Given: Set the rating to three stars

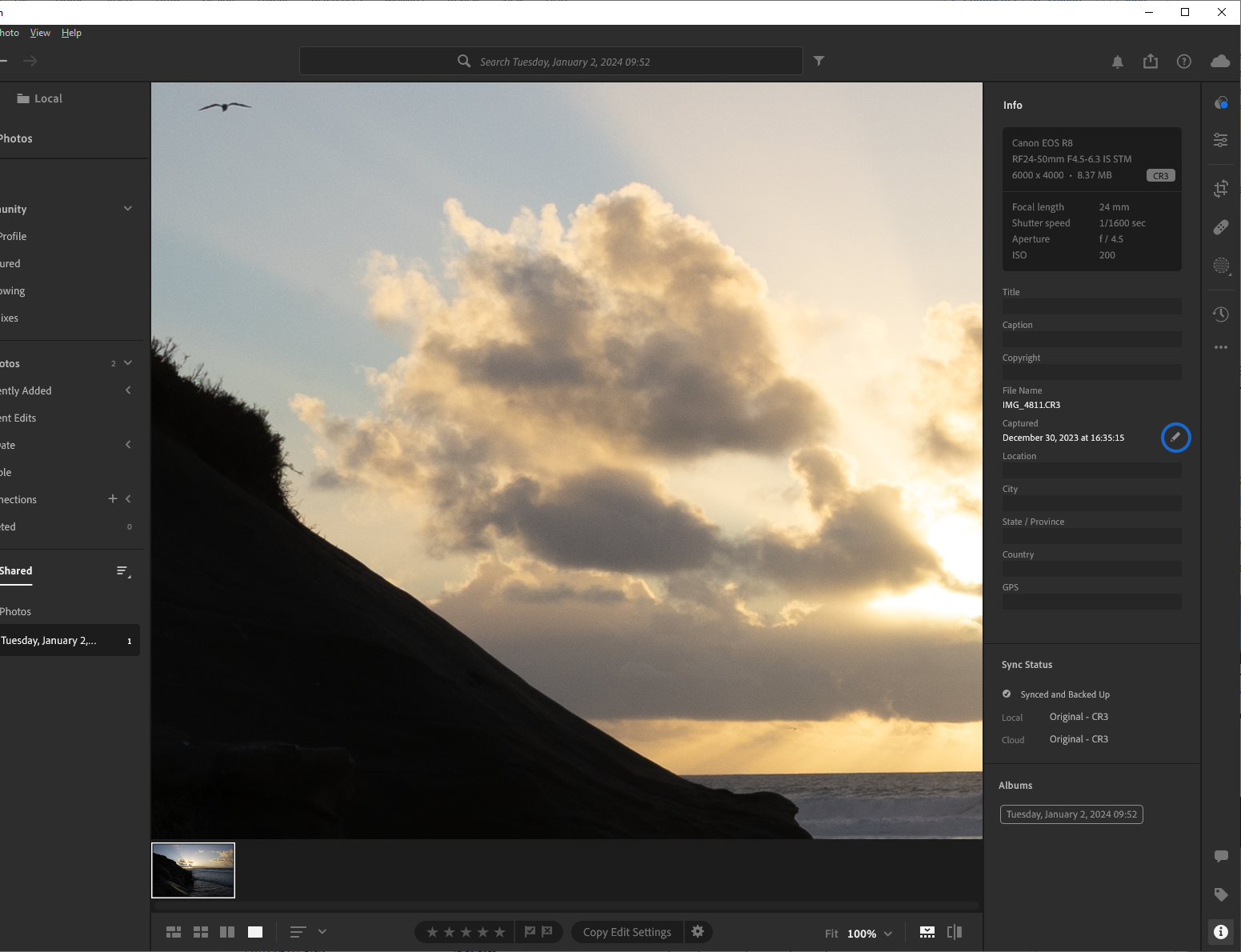Looking at the screenshot, I should 466,932.
